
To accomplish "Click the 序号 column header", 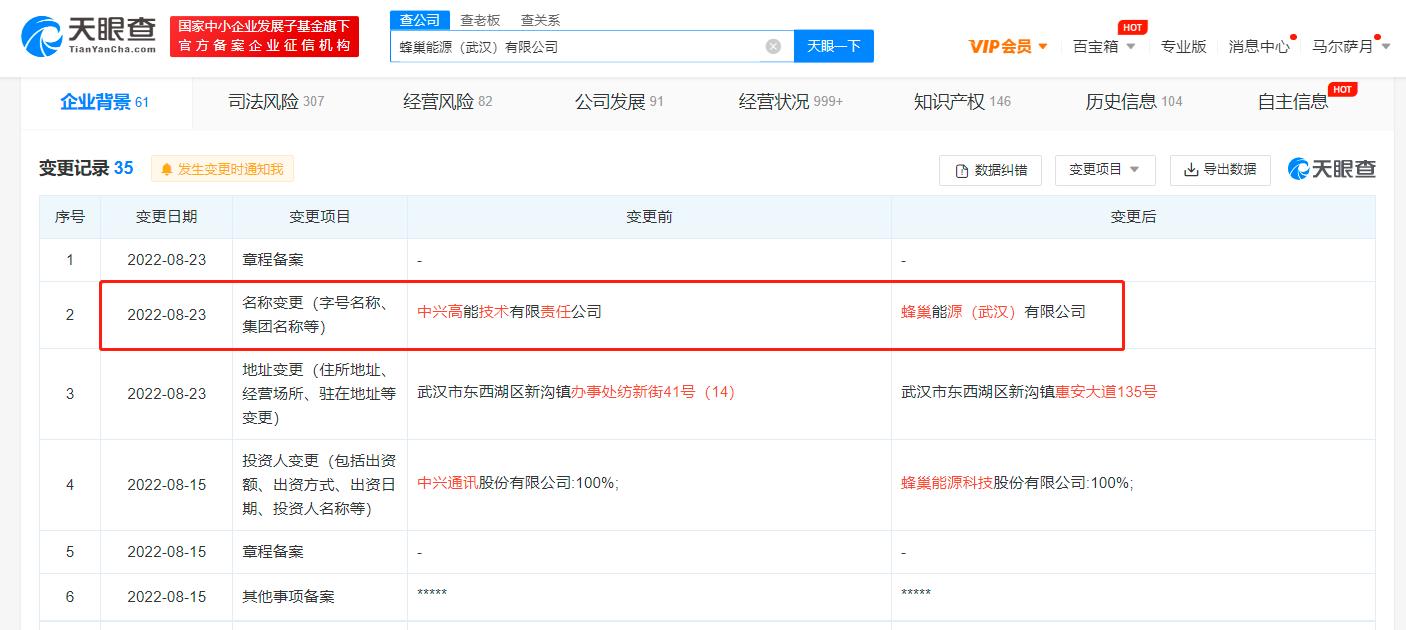I will 70,217.
